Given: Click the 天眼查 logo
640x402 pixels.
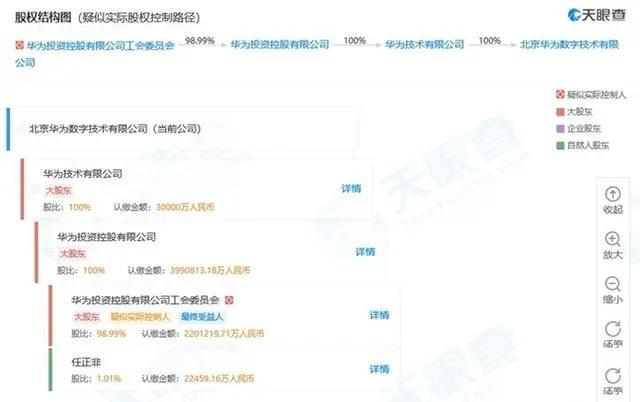Looking at the screenshot, I should (x=596, y=15).
